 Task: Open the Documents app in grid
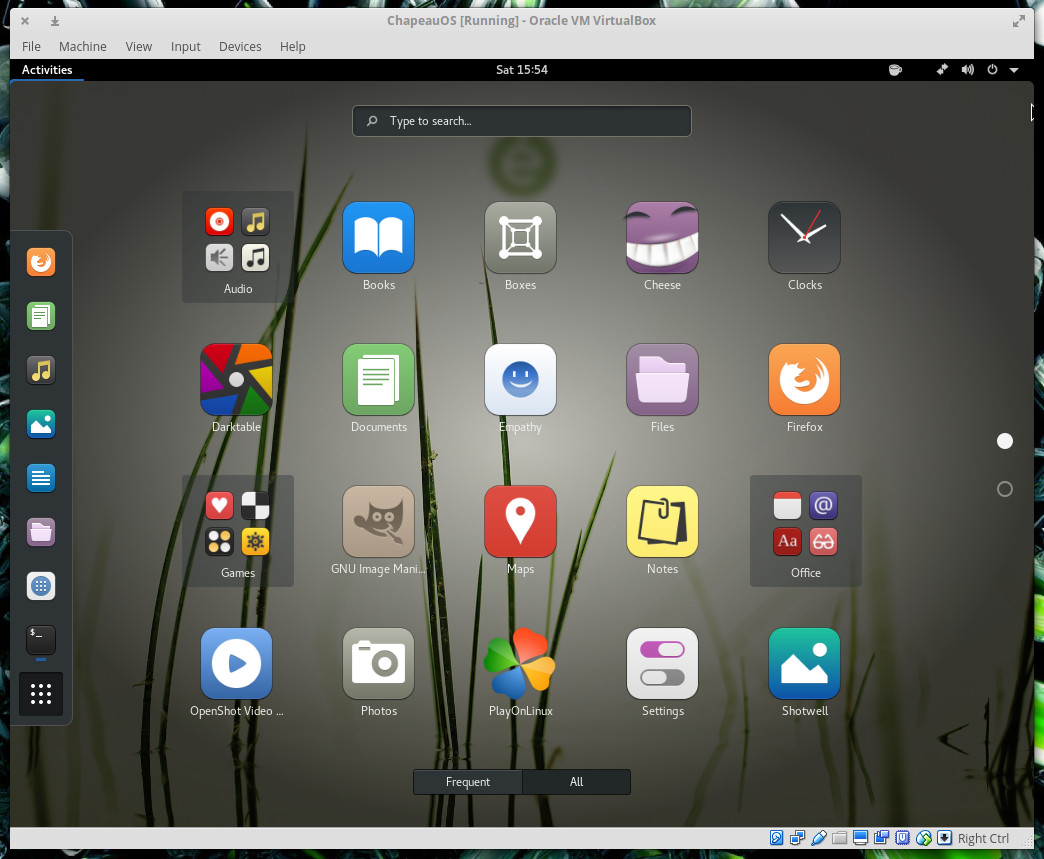(378, 380)
